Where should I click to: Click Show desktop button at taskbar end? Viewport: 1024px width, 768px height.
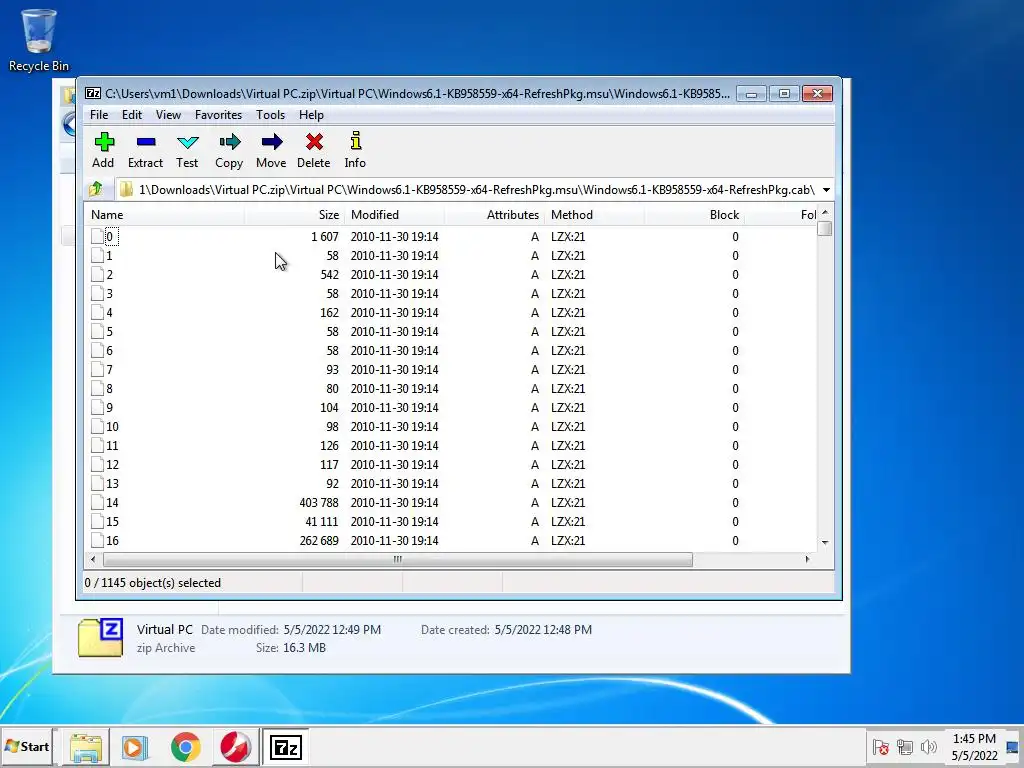[x=1013, y=747]
